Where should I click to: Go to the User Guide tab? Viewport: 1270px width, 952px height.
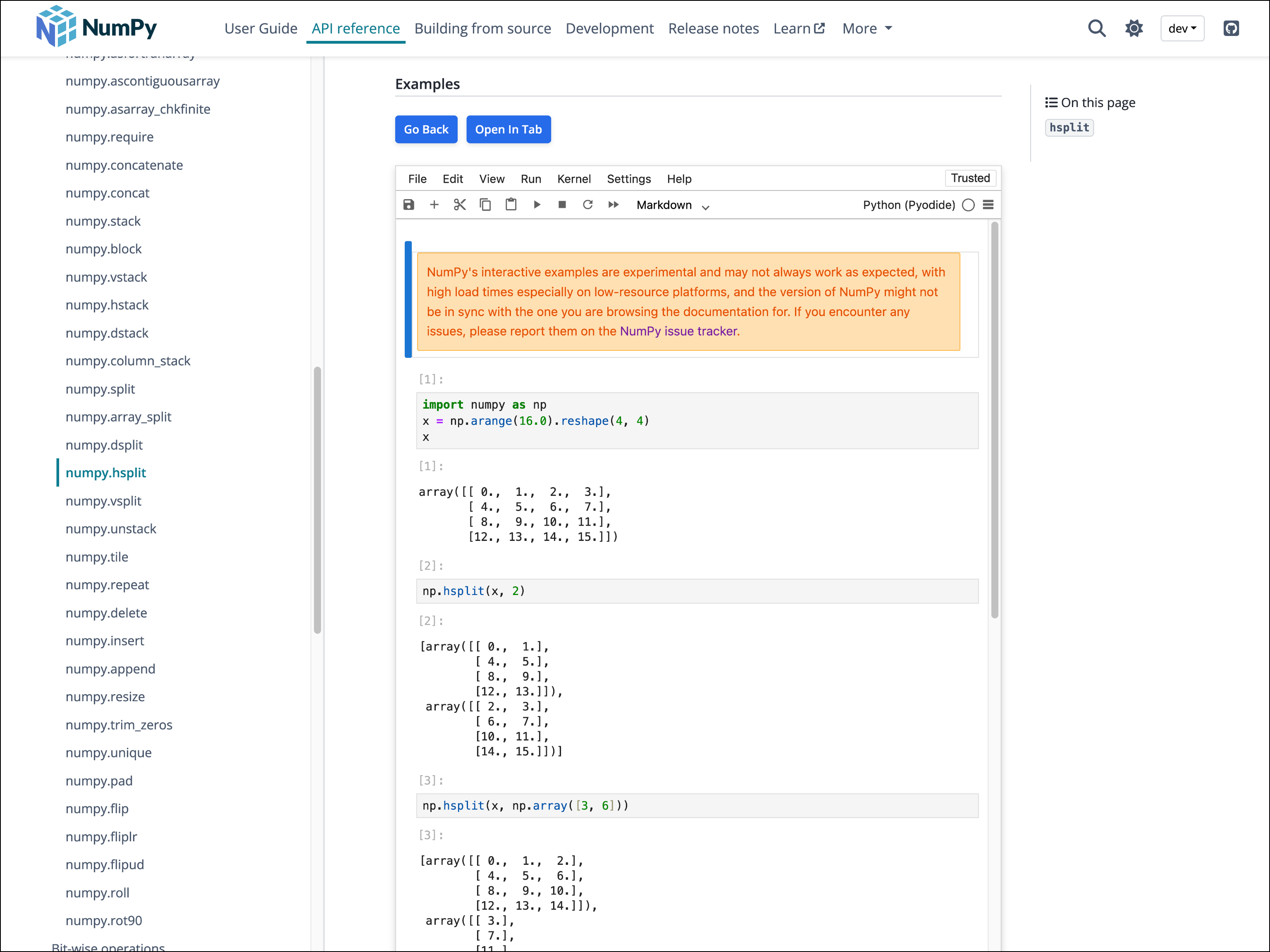click(x=261, y=28)
